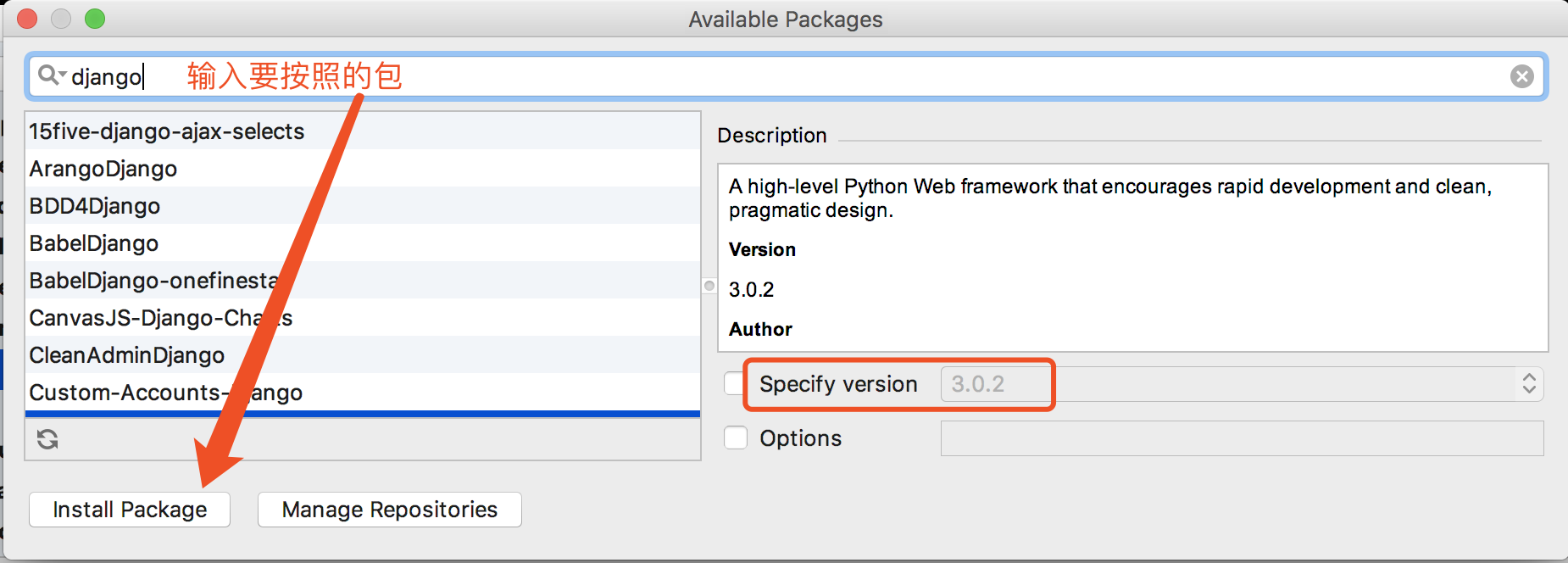Click the version combo box stepper arrows
Viewport: 1568px width, 563px height.
[1529, 384]
